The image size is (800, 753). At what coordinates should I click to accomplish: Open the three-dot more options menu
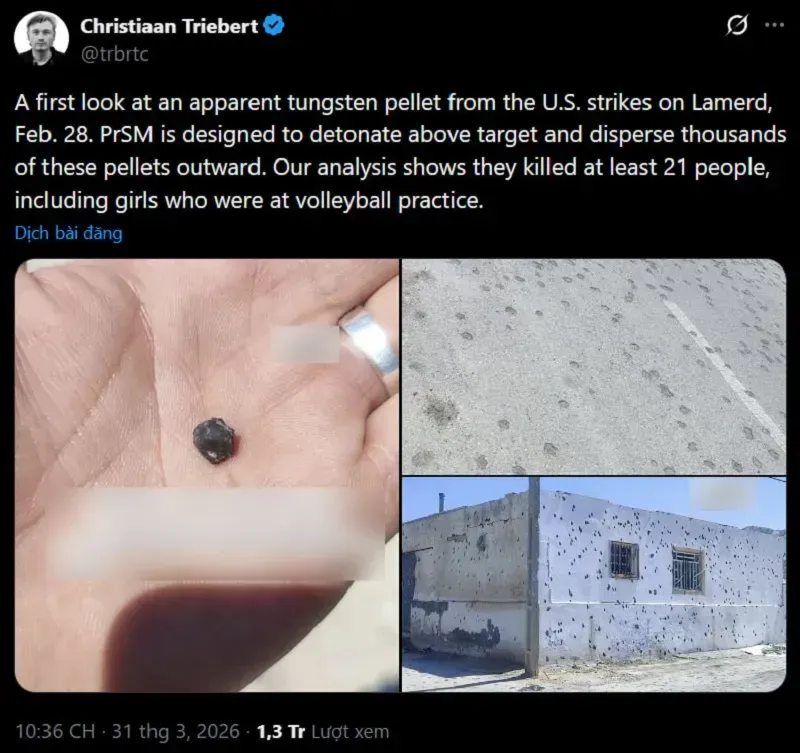[x=774, y=24]
